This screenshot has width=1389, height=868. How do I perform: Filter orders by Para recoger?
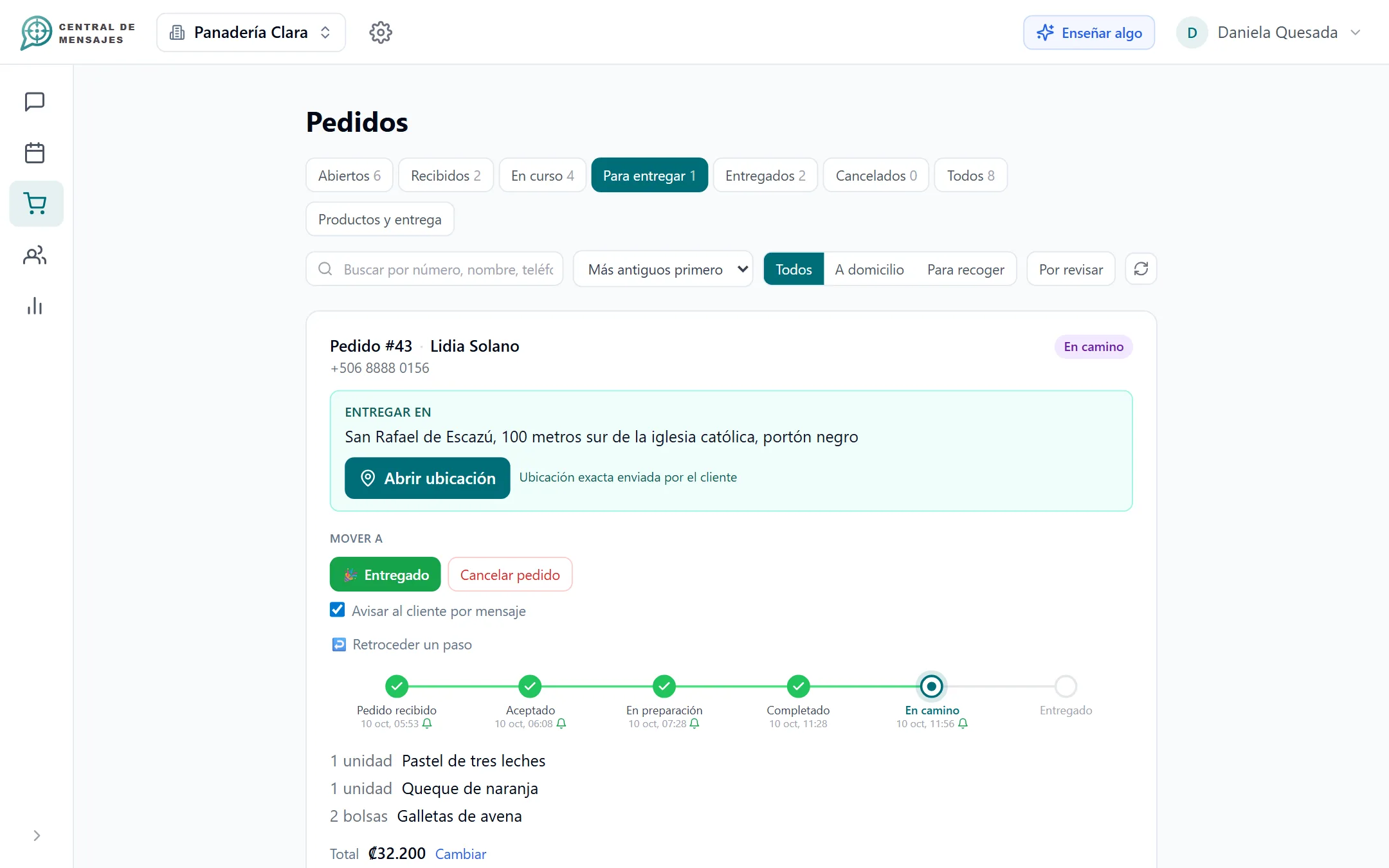(965, 269)
